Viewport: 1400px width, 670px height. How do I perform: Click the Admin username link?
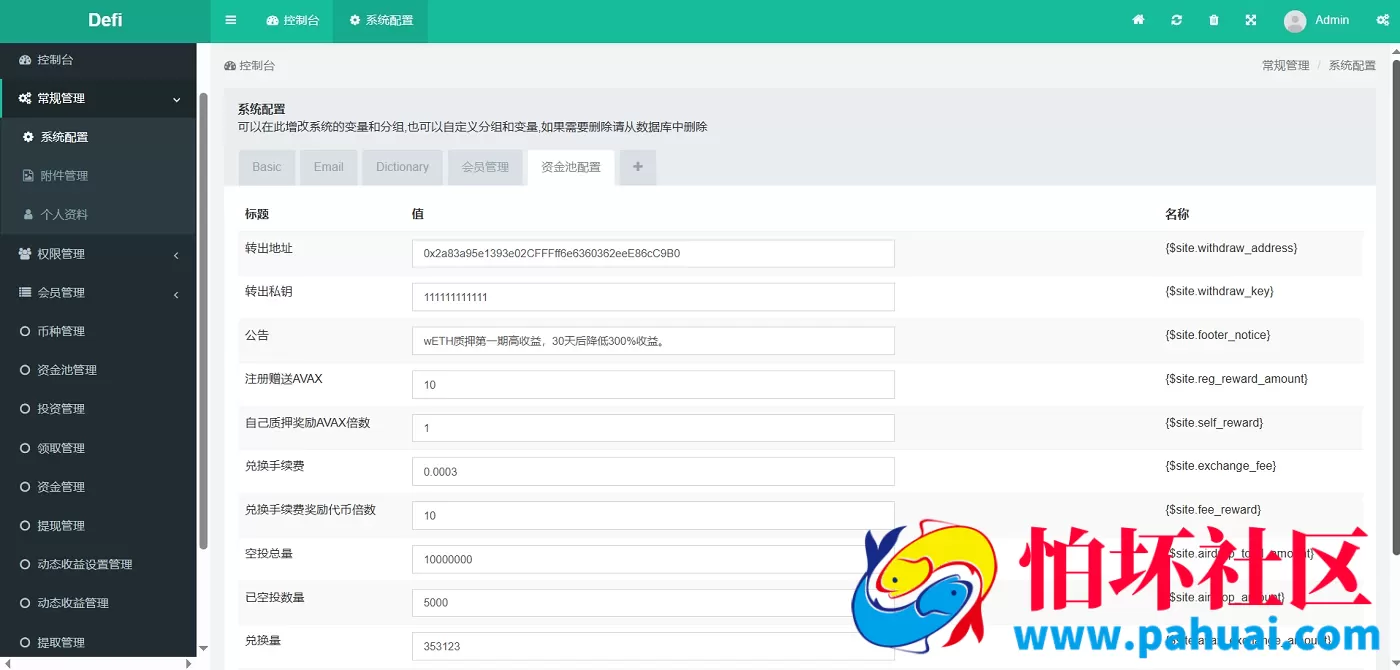(1332, 20)
